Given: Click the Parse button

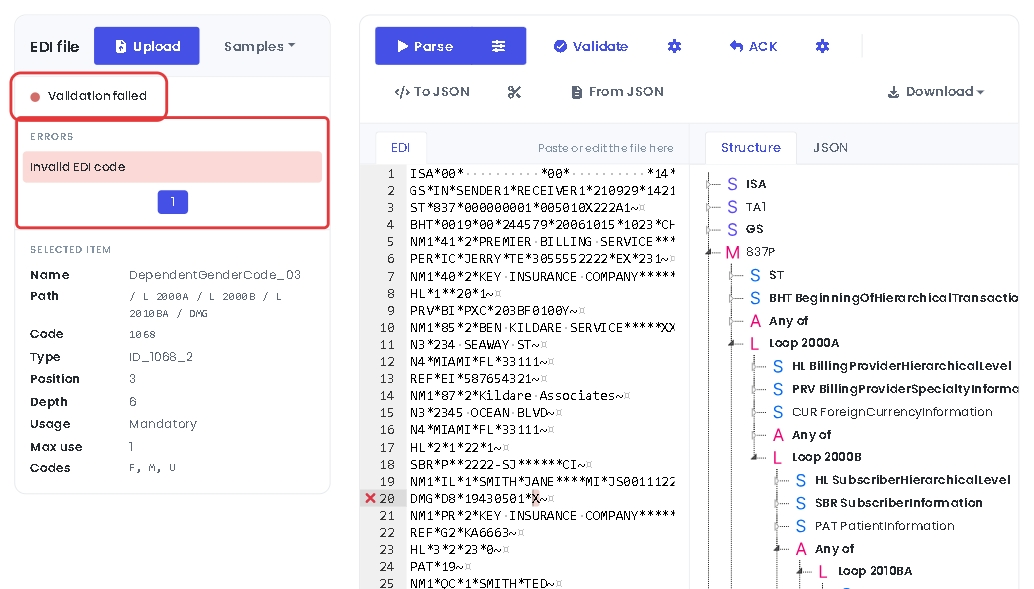Looking at the screenshot, I should 424,46.
